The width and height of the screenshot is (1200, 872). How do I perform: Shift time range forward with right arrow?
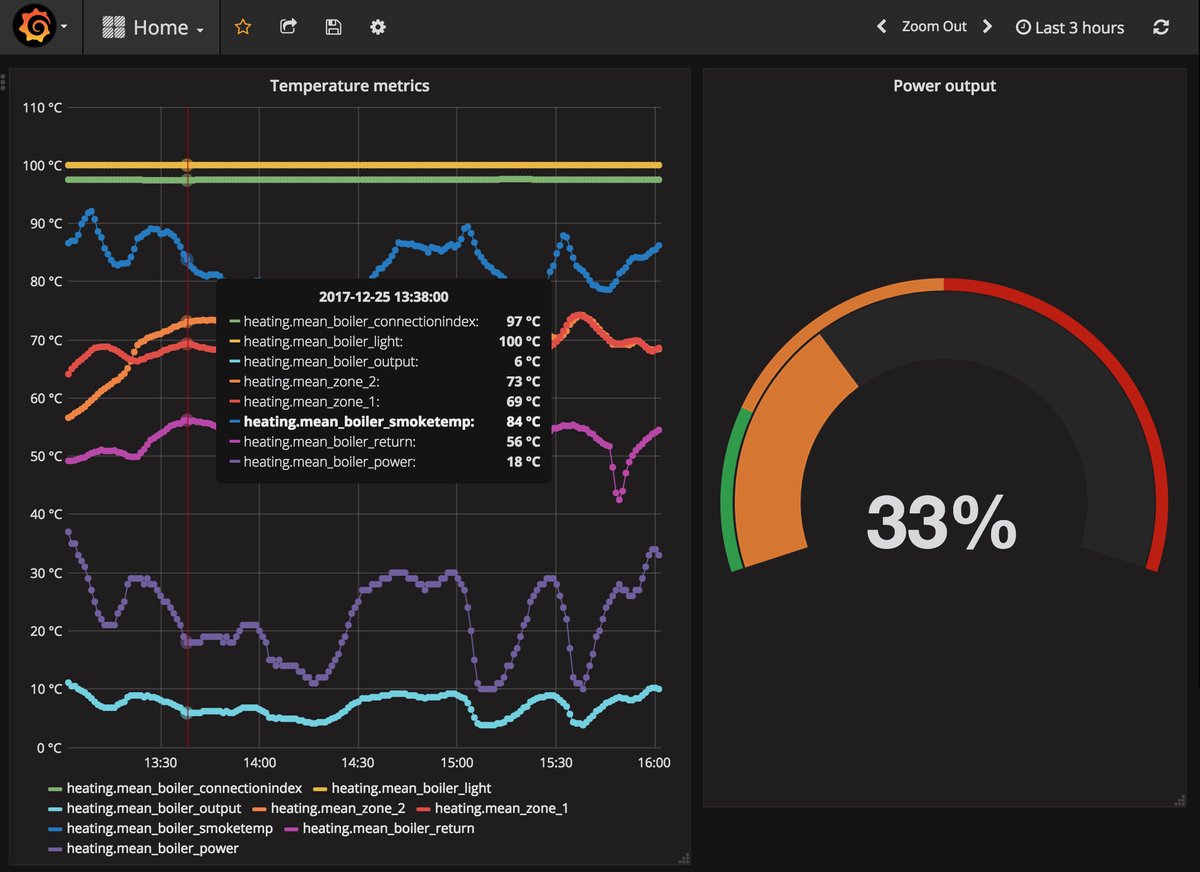coord(987,27)
